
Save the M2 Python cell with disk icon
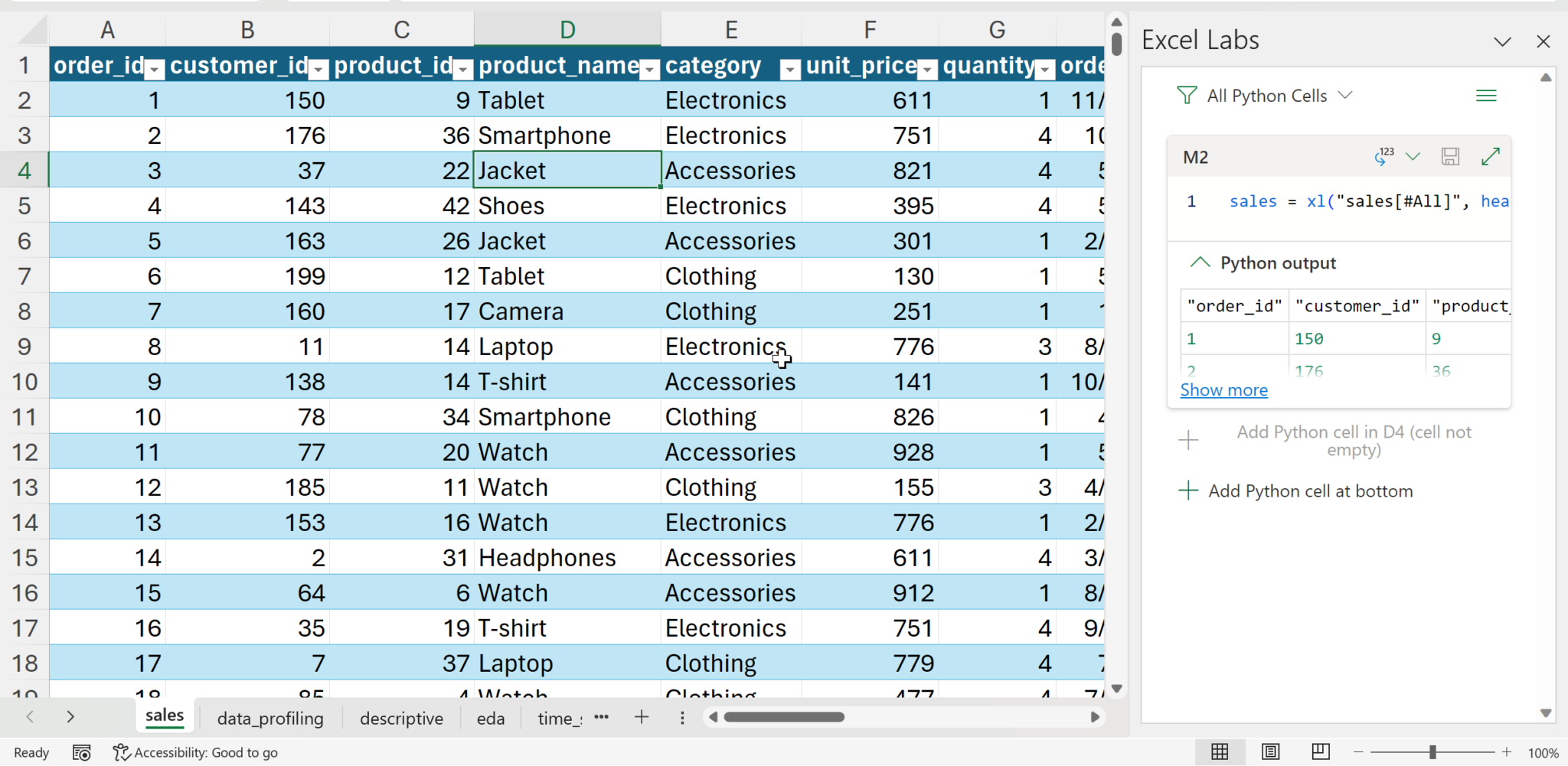(x=1450, y=157)
